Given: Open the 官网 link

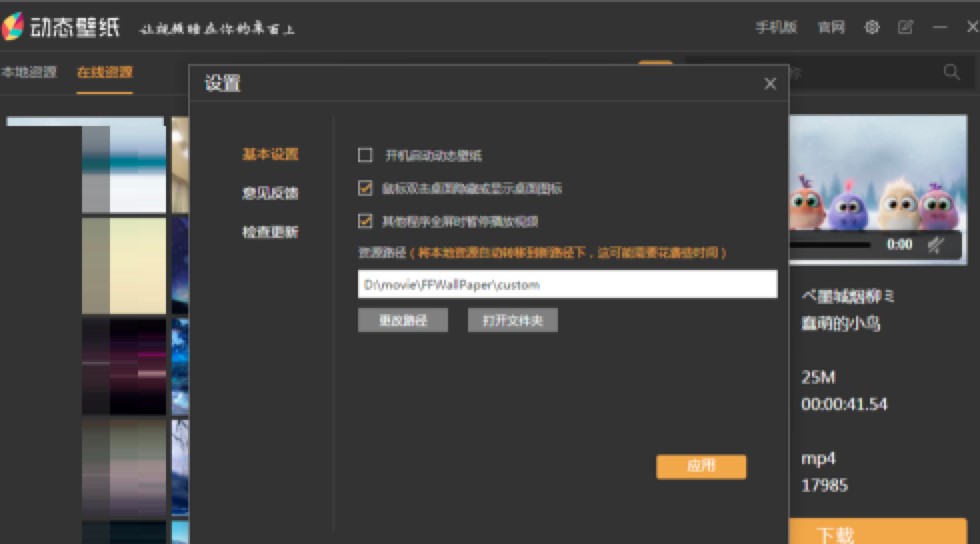Looking at the screenshot, I should click(831, 27).
